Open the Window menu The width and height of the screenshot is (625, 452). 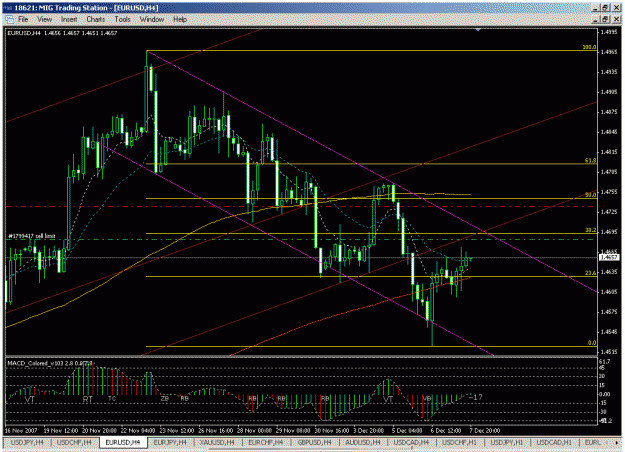click(151, 19)
